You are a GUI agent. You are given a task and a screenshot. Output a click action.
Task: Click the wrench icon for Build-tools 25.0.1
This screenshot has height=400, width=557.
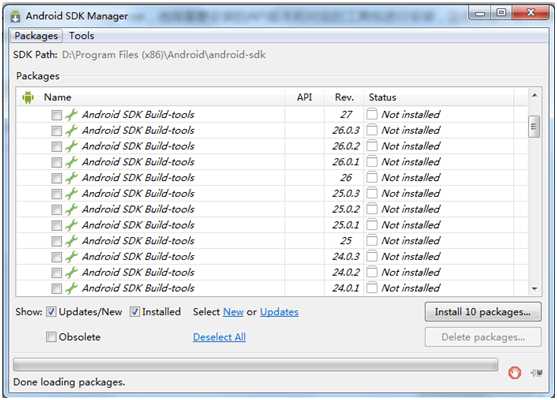pos(71,225)
